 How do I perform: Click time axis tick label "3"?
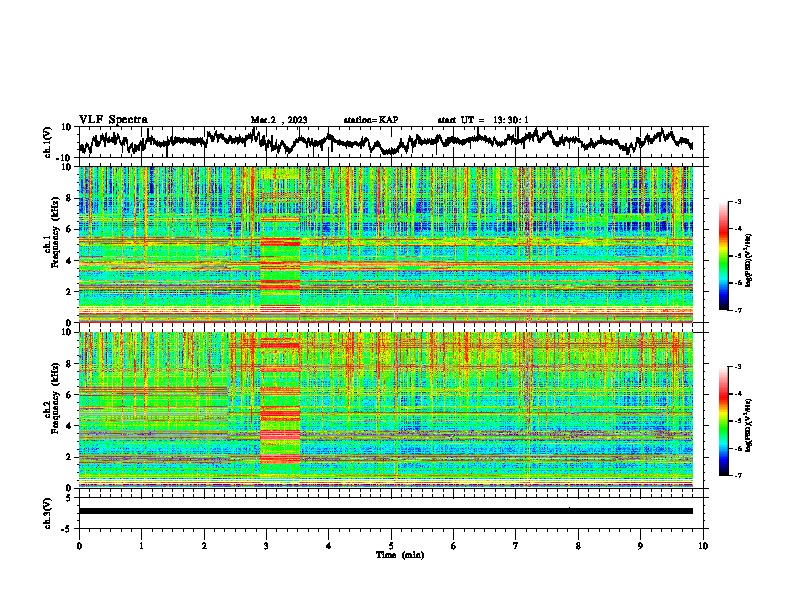[x=266, y=546]
